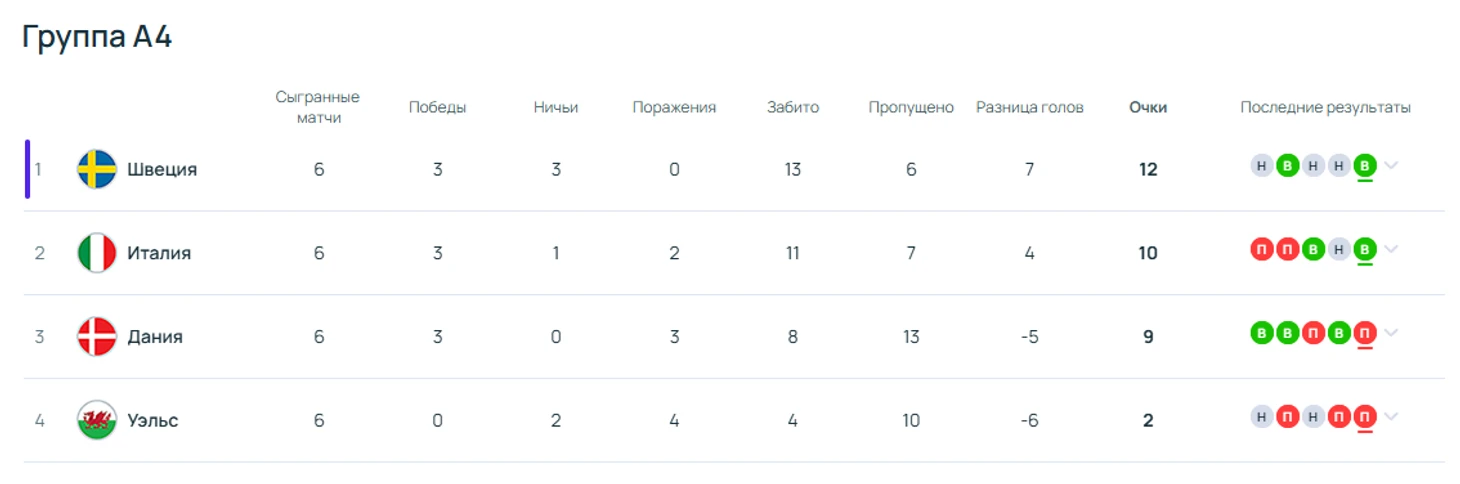Click the Разница голов column header
Viewport: 1460px width, 484px height.
(1029, 107)
